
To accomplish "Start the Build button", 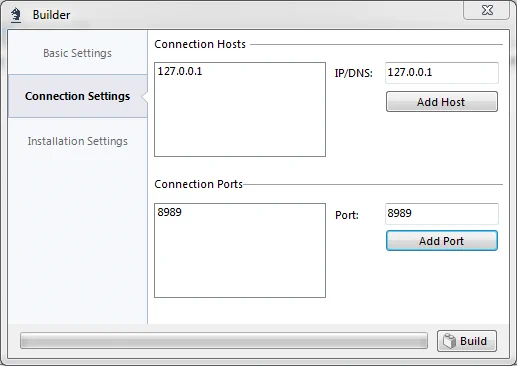I will click(x=467, y=341).
